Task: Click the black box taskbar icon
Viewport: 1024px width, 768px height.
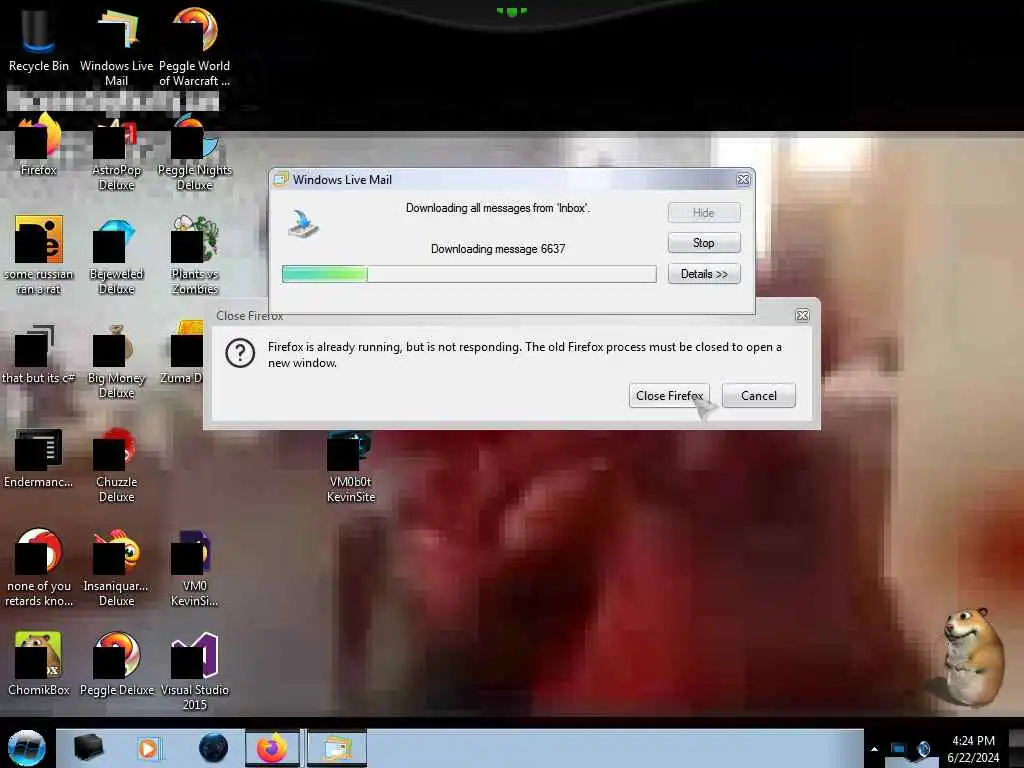Action: (88, 748)
